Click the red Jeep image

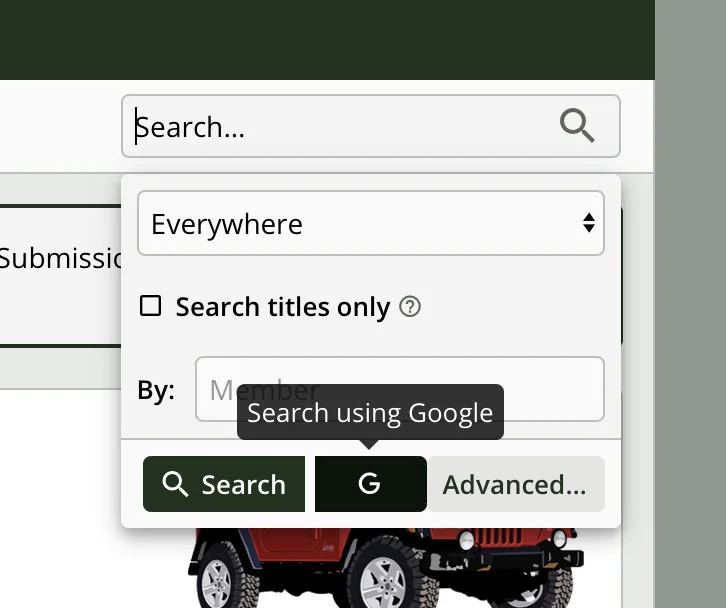pos(386,568)
